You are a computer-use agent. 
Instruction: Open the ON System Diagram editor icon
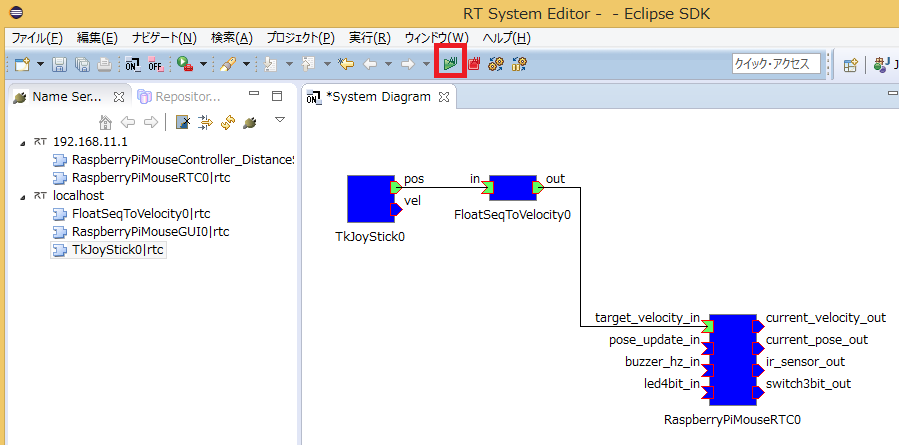click(133, 64)
